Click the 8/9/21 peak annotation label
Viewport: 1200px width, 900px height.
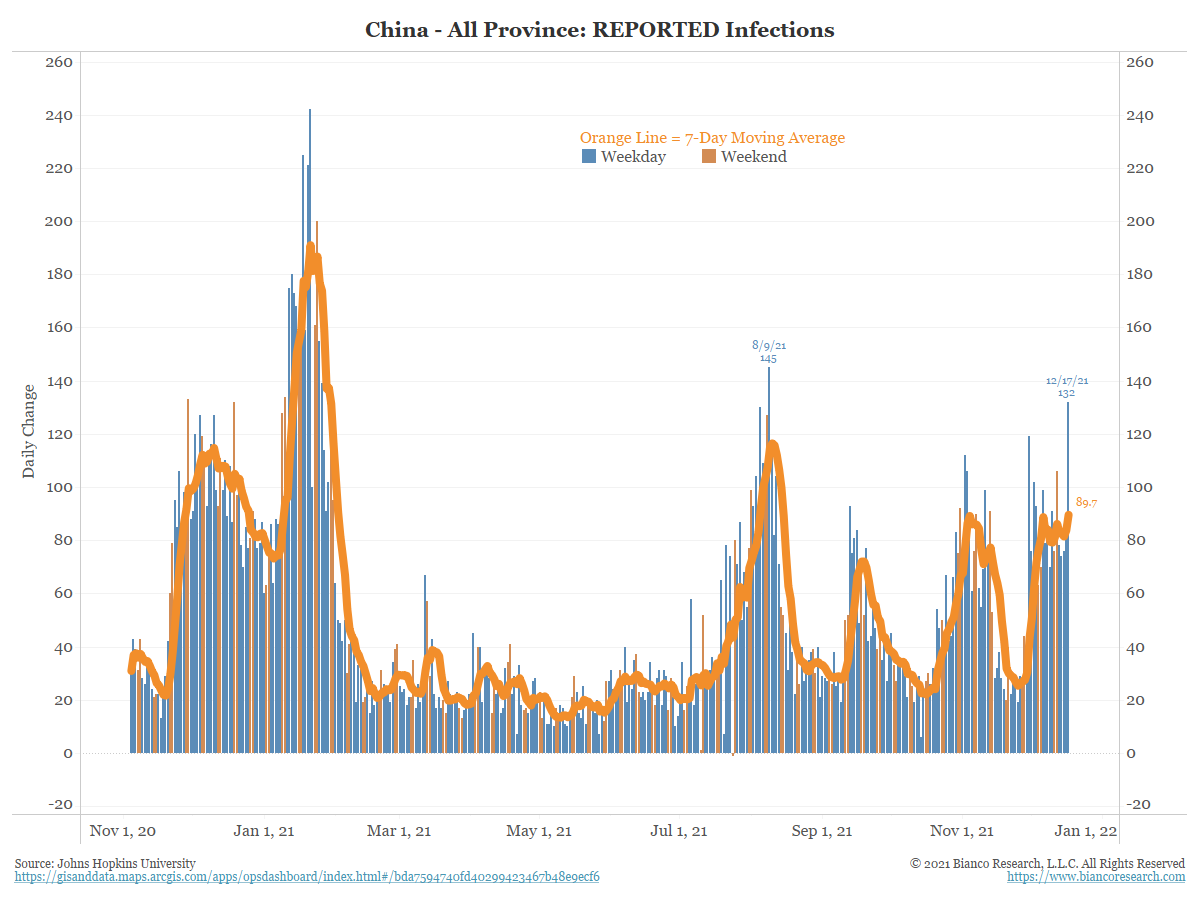click(768, 346)
